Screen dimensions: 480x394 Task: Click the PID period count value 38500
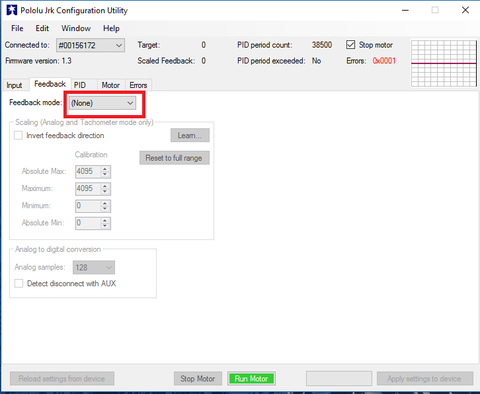(322, 45)
